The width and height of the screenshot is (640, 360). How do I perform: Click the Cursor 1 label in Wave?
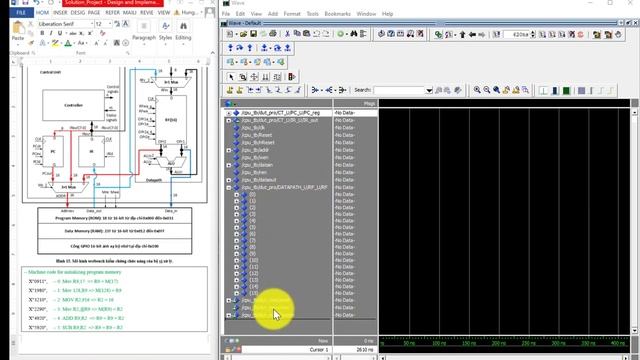tap(319, 350)
